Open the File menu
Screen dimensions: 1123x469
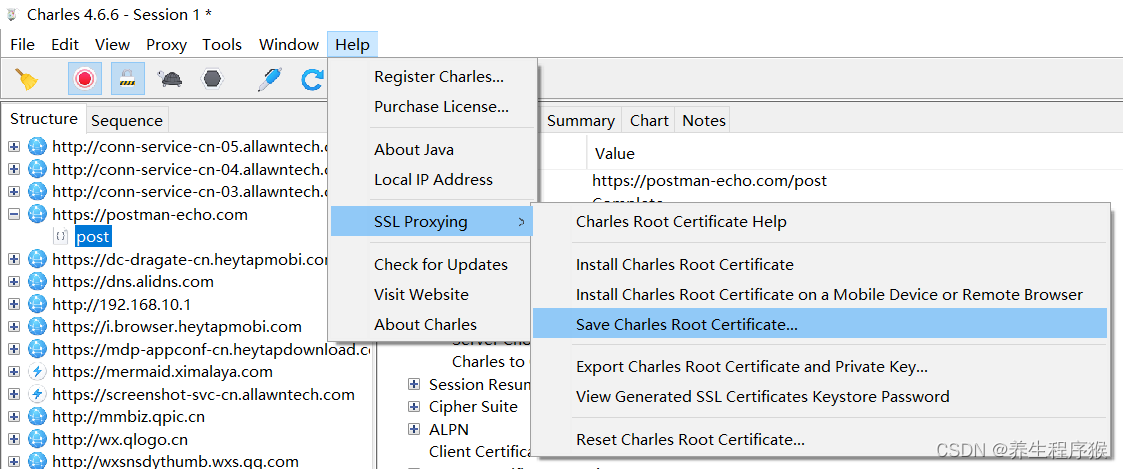[x=22, y=44]
